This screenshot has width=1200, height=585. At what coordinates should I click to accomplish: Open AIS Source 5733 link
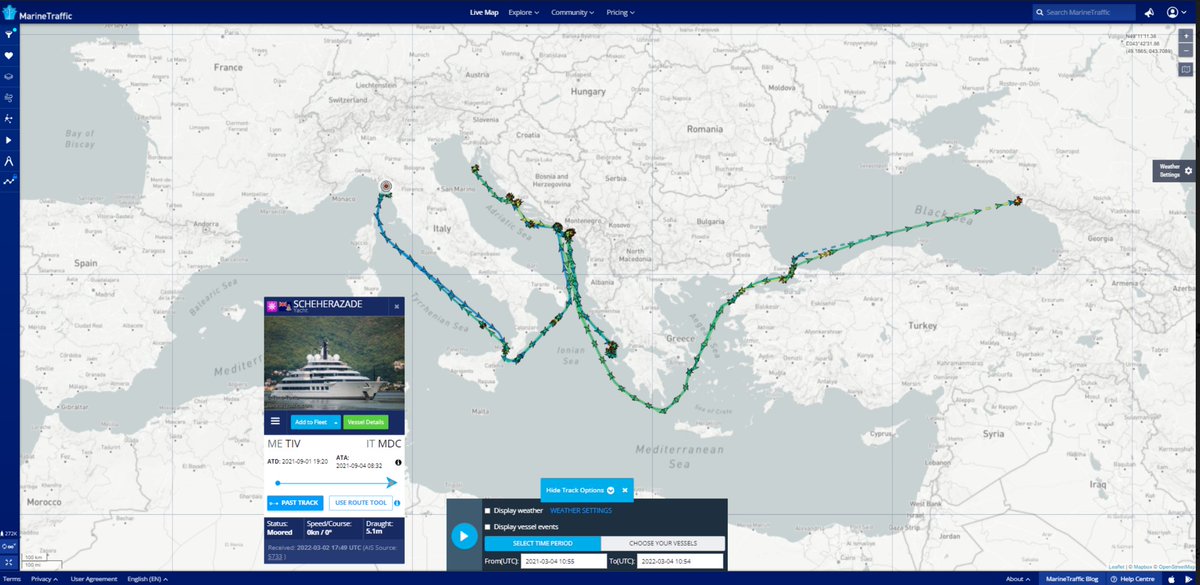(277, 555)
